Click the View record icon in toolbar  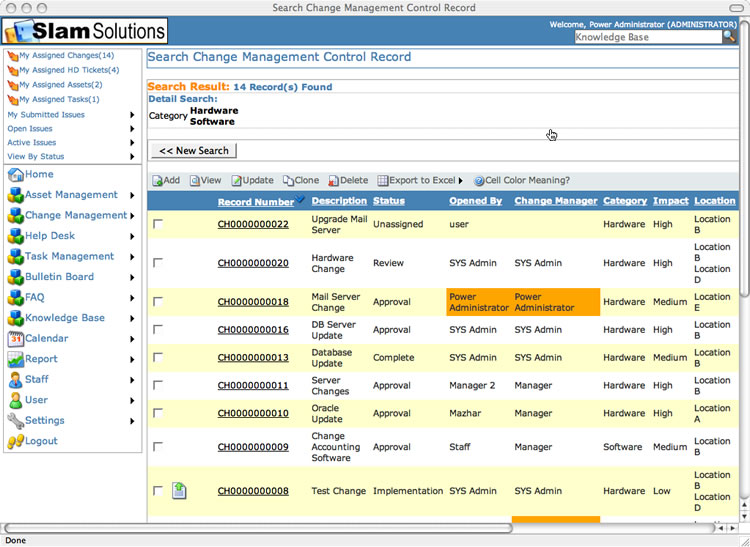195,181
